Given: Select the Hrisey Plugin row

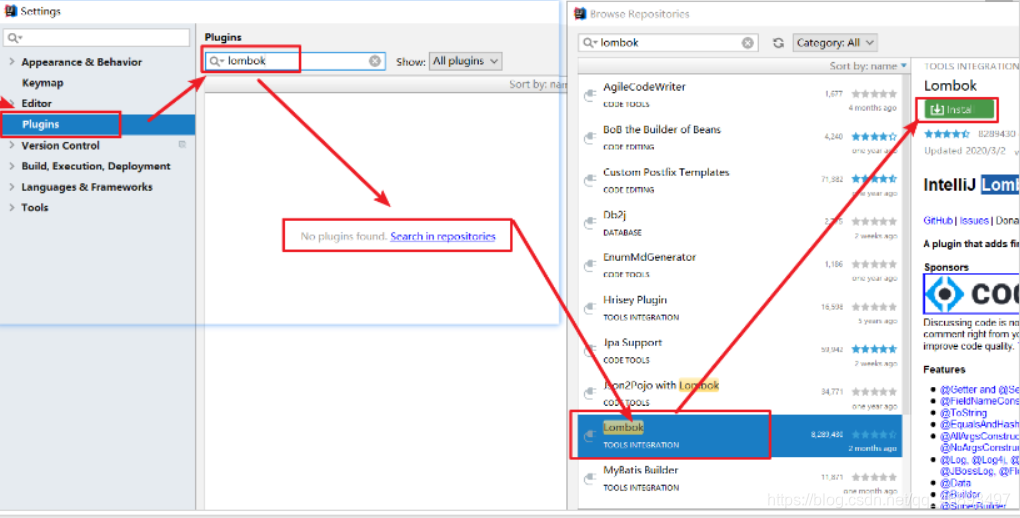Looking at the screenshot, I should [x=740, y=308].
